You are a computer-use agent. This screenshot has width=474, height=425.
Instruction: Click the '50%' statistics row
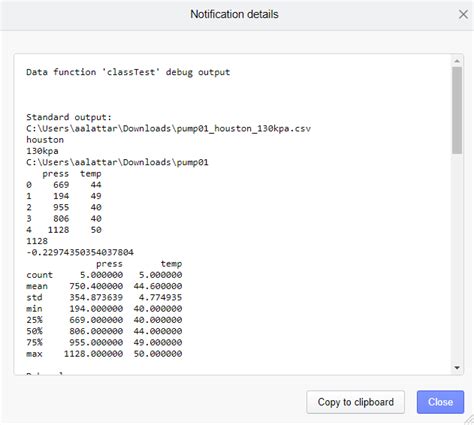104,331
